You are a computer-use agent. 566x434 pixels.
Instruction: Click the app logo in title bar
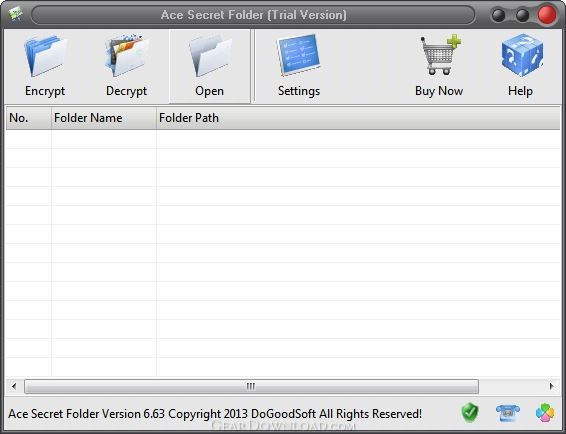[16, 14]
